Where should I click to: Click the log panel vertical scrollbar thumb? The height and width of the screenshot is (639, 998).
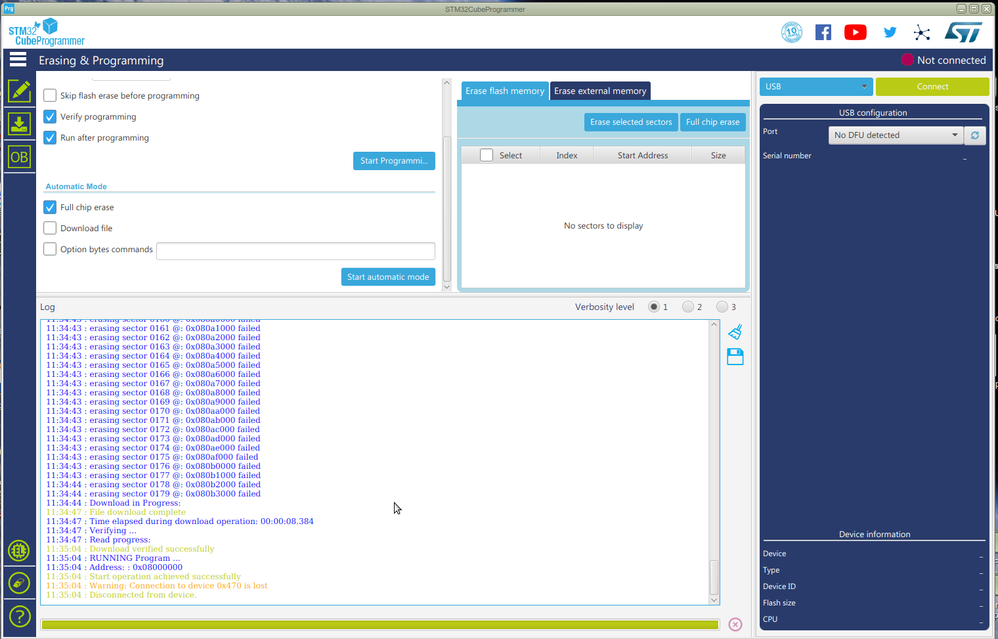713,577
